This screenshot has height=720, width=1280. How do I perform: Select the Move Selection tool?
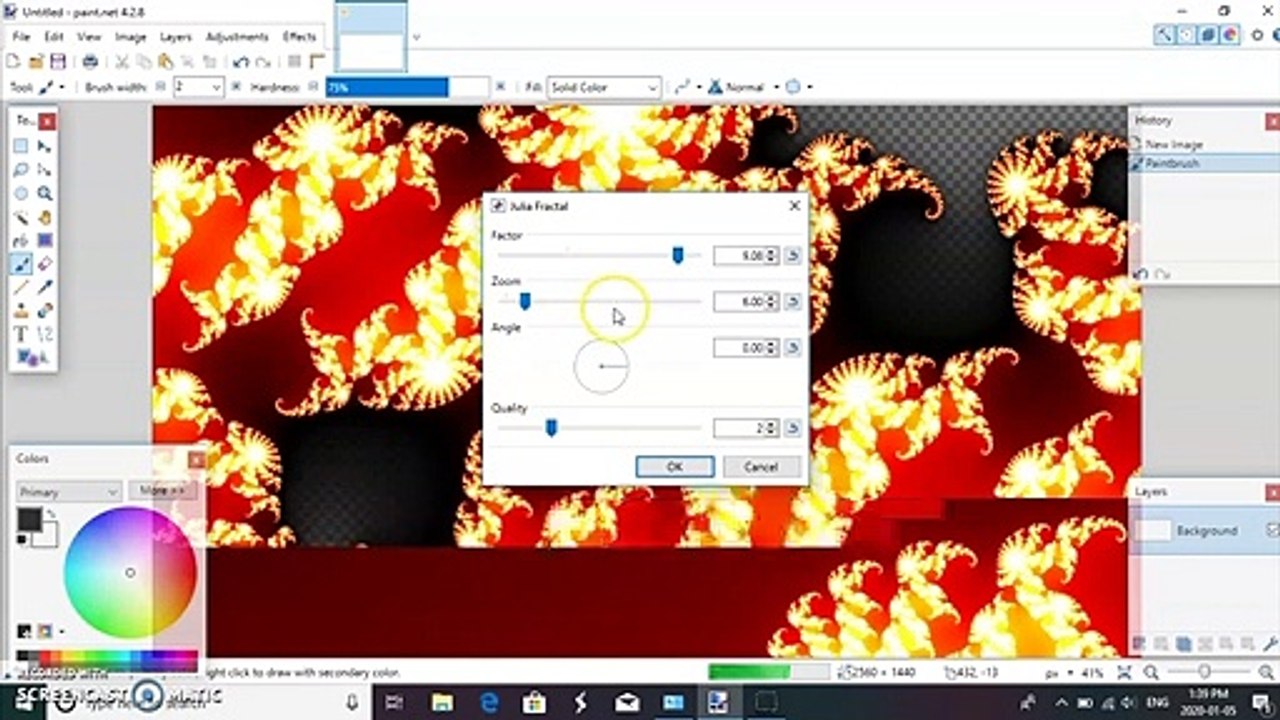45,170
